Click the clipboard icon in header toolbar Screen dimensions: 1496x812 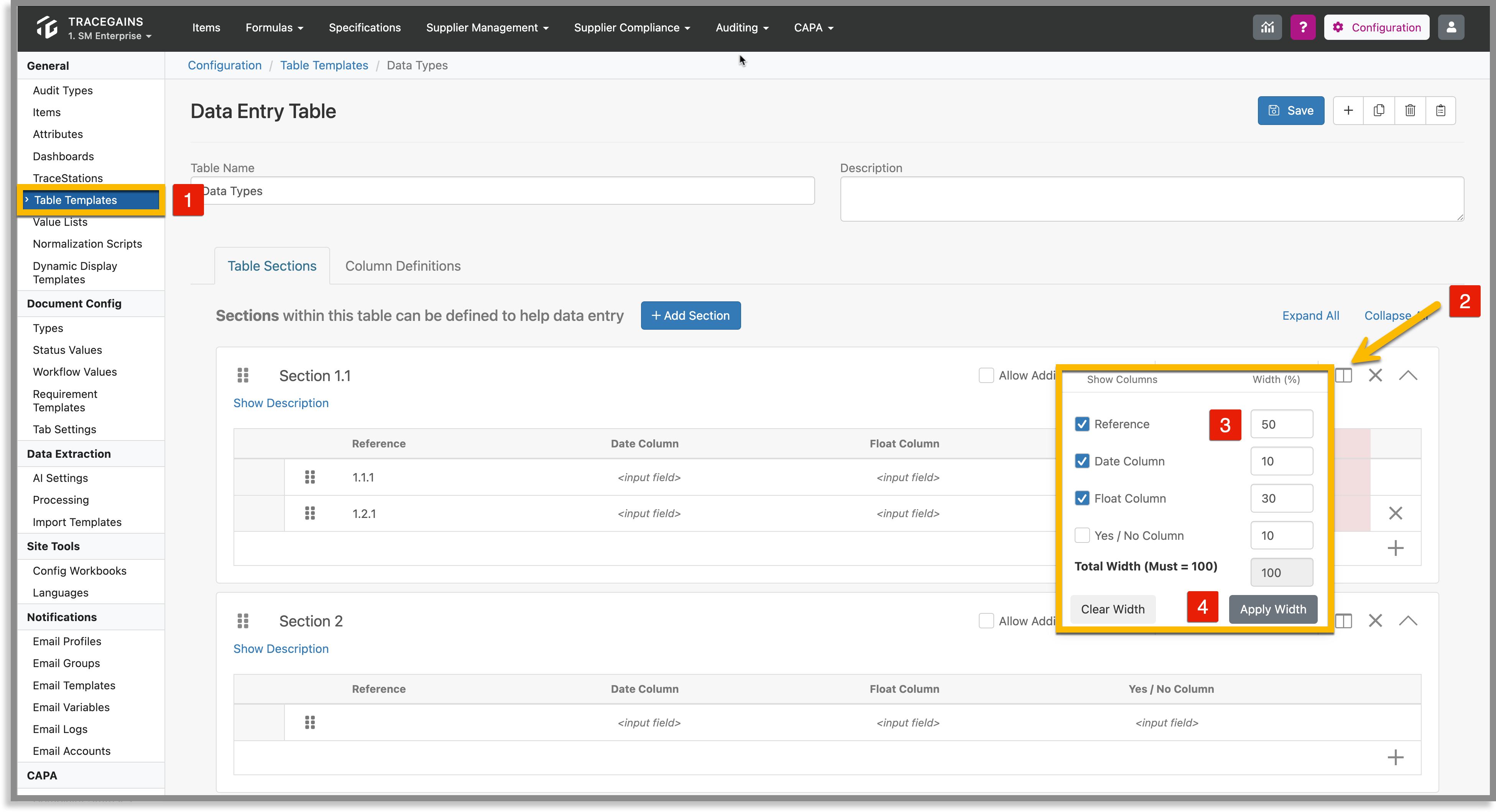pos(1441,110)
